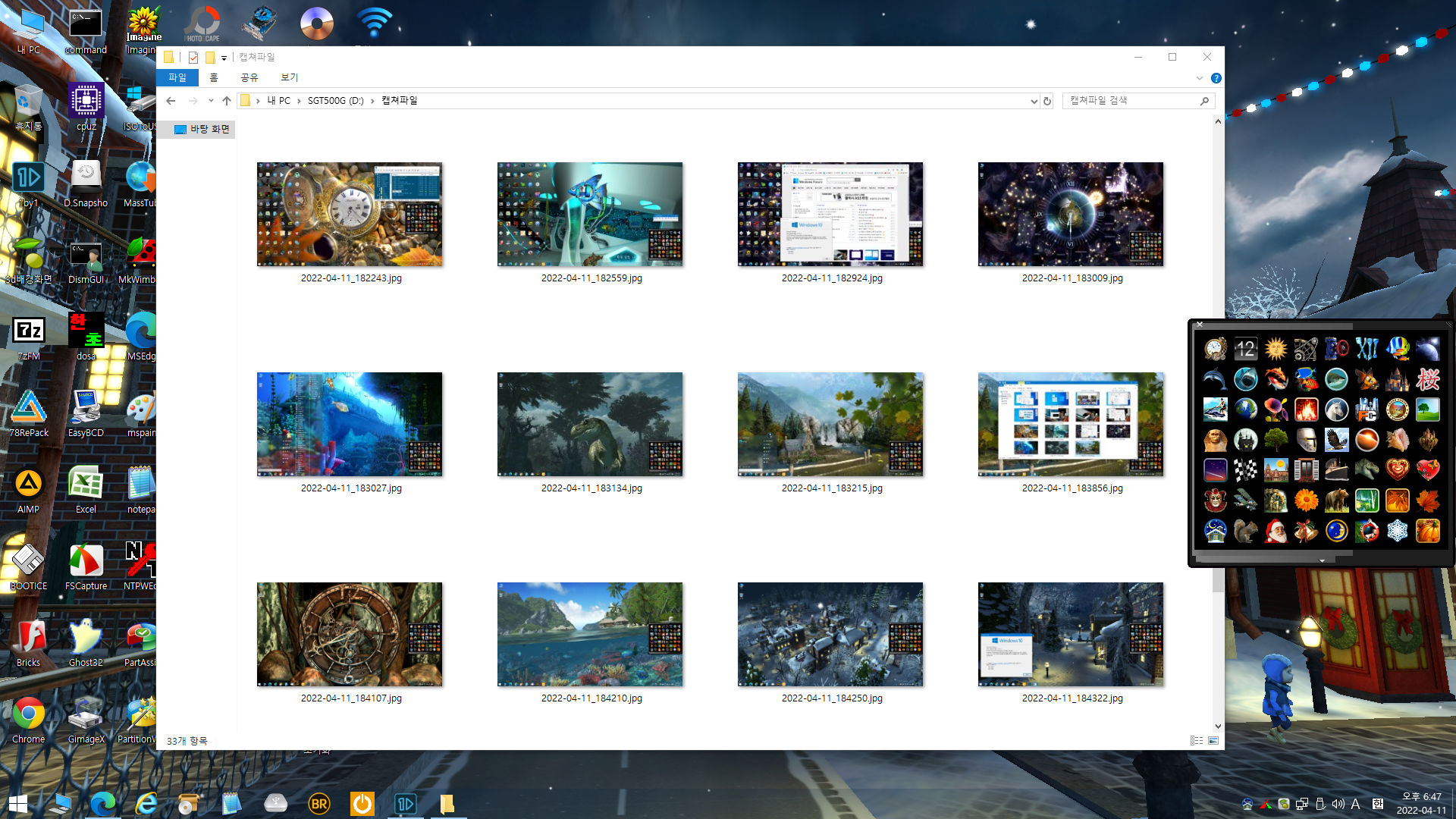
Task: Pick the Titanic ship icon in launcher
Action: (x=1336, y=470)
